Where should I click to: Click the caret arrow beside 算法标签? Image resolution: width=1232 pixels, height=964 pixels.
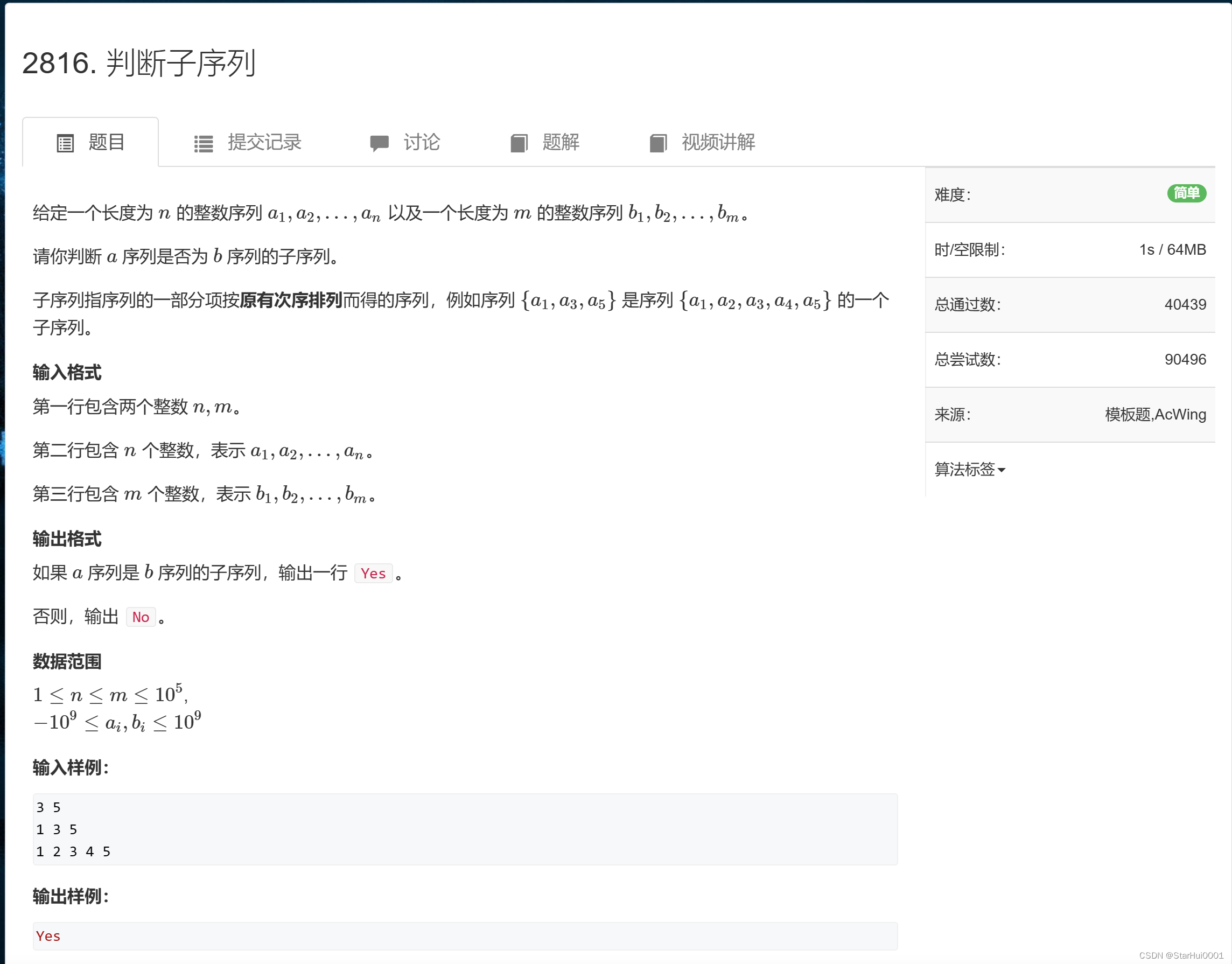point(1002,470)
